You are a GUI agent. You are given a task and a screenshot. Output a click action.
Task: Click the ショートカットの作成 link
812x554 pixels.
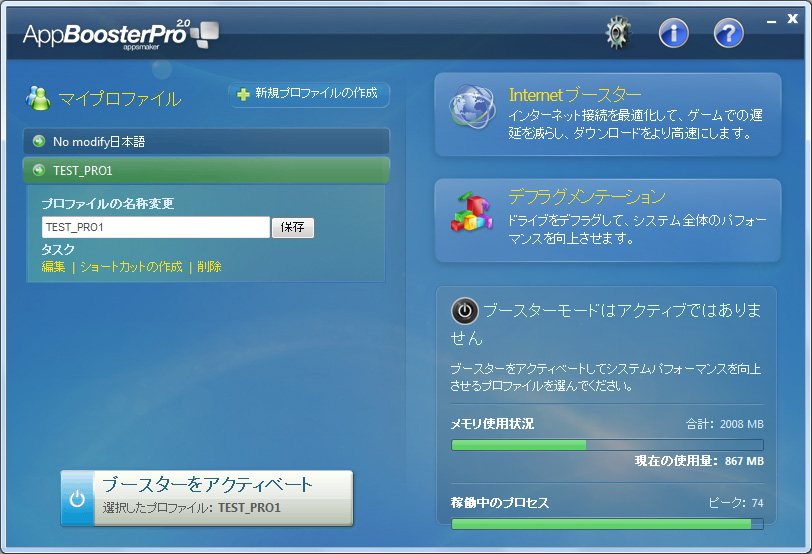[131, 267]
